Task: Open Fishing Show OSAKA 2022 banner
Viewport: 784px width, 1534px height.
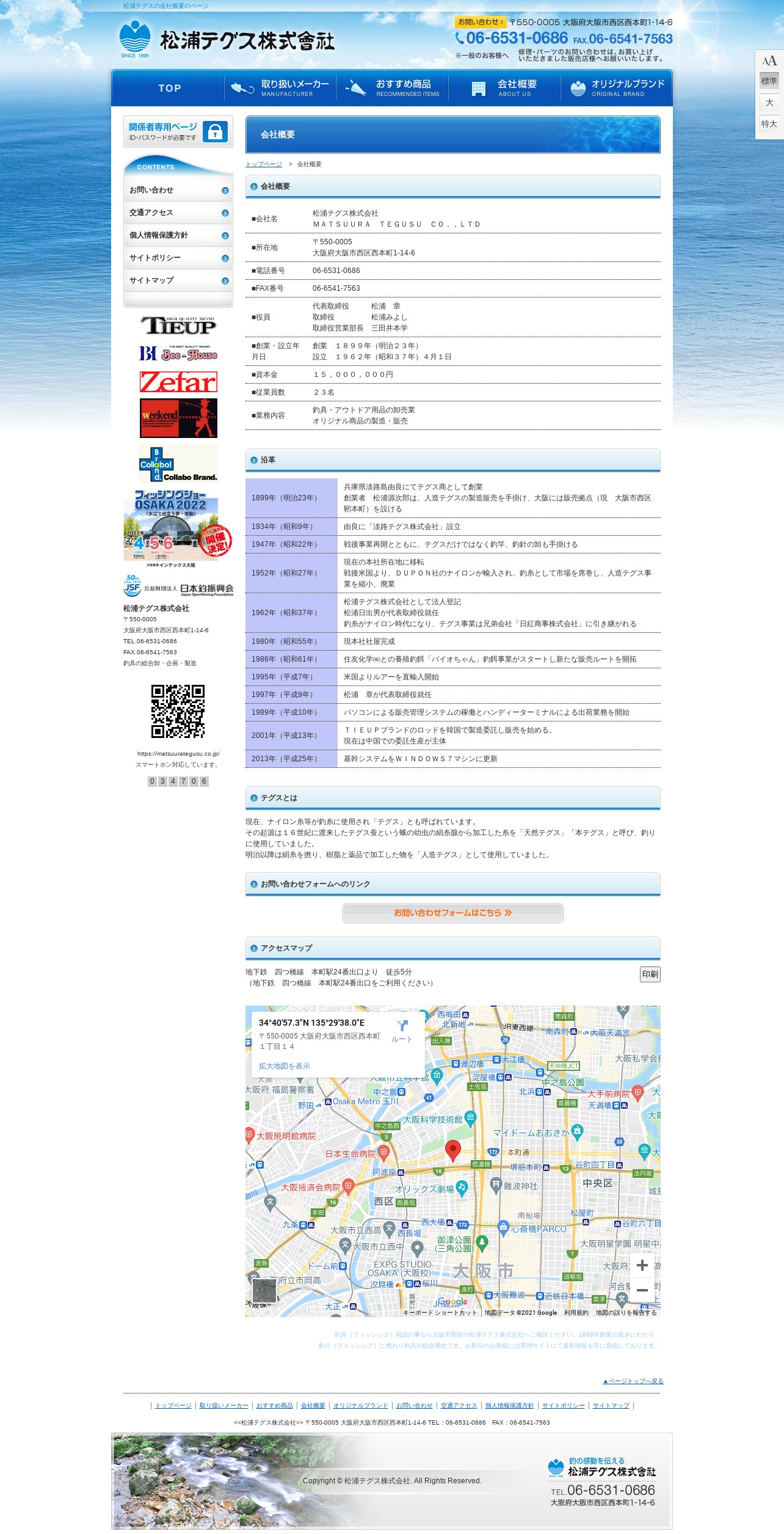Action: [178, 528]
